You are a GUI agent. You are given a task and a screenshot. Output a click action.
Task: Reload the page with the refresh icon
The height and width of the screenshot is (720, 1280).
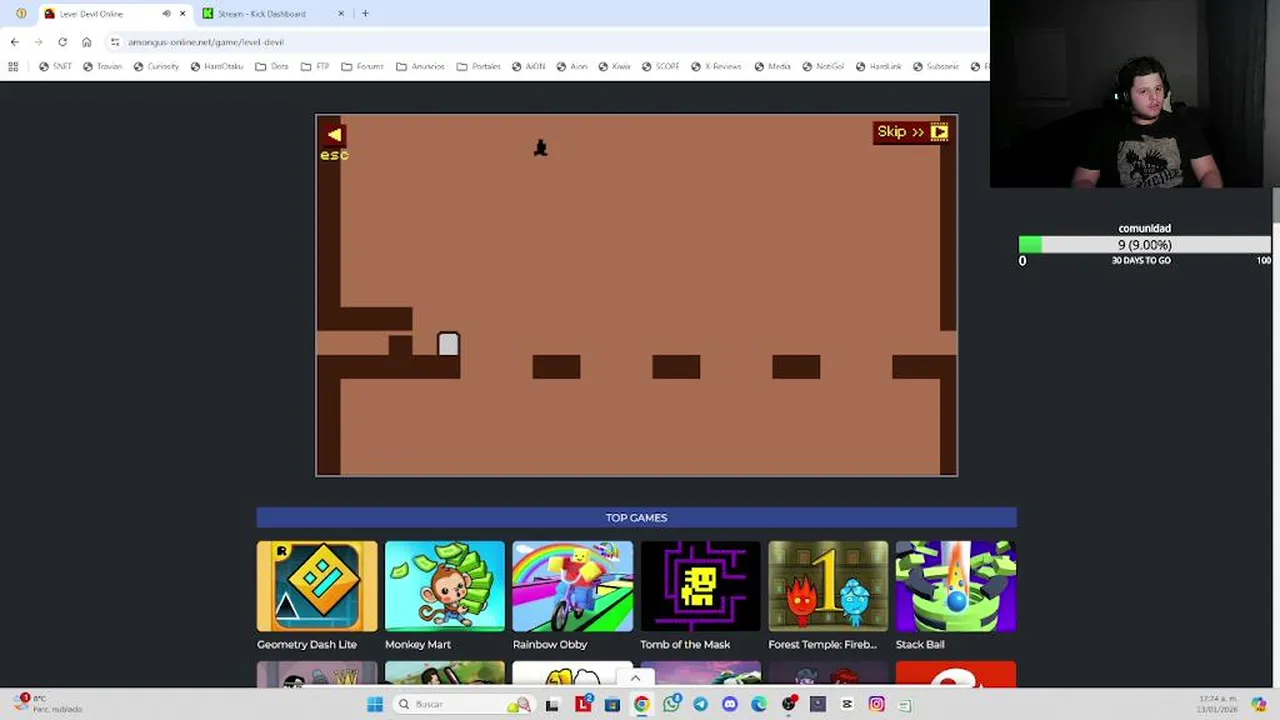click(x=62, y=42)
